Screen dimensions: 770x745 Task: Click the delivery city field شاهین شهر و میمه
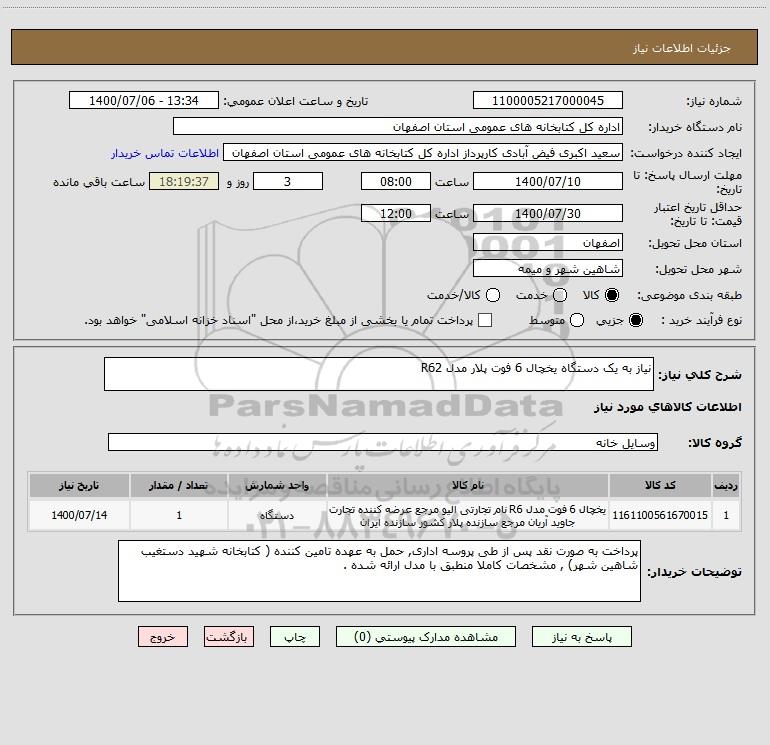[548, 269]
